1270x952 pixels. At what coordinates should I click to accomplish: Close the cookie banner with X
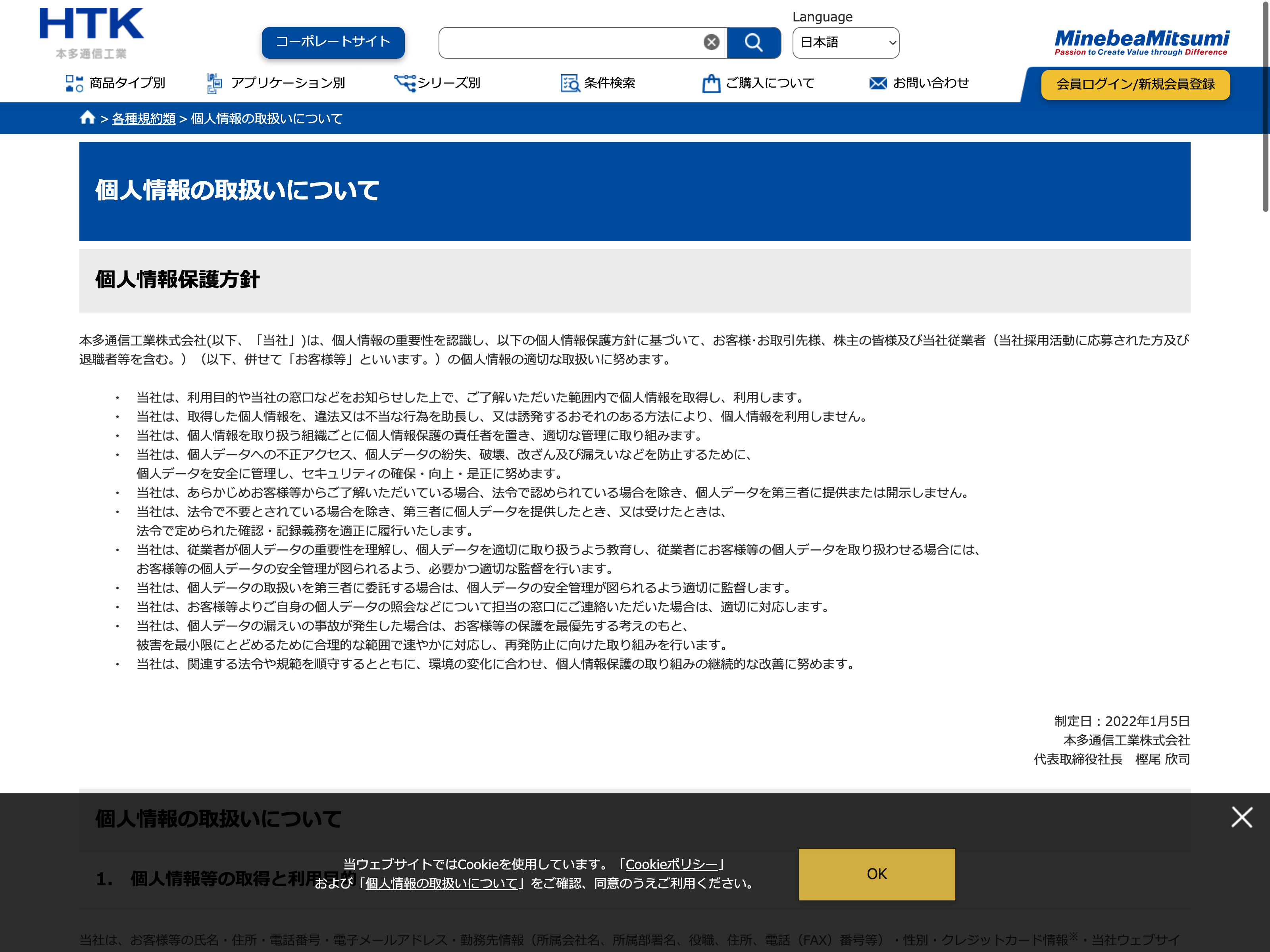click(1241, 817)
